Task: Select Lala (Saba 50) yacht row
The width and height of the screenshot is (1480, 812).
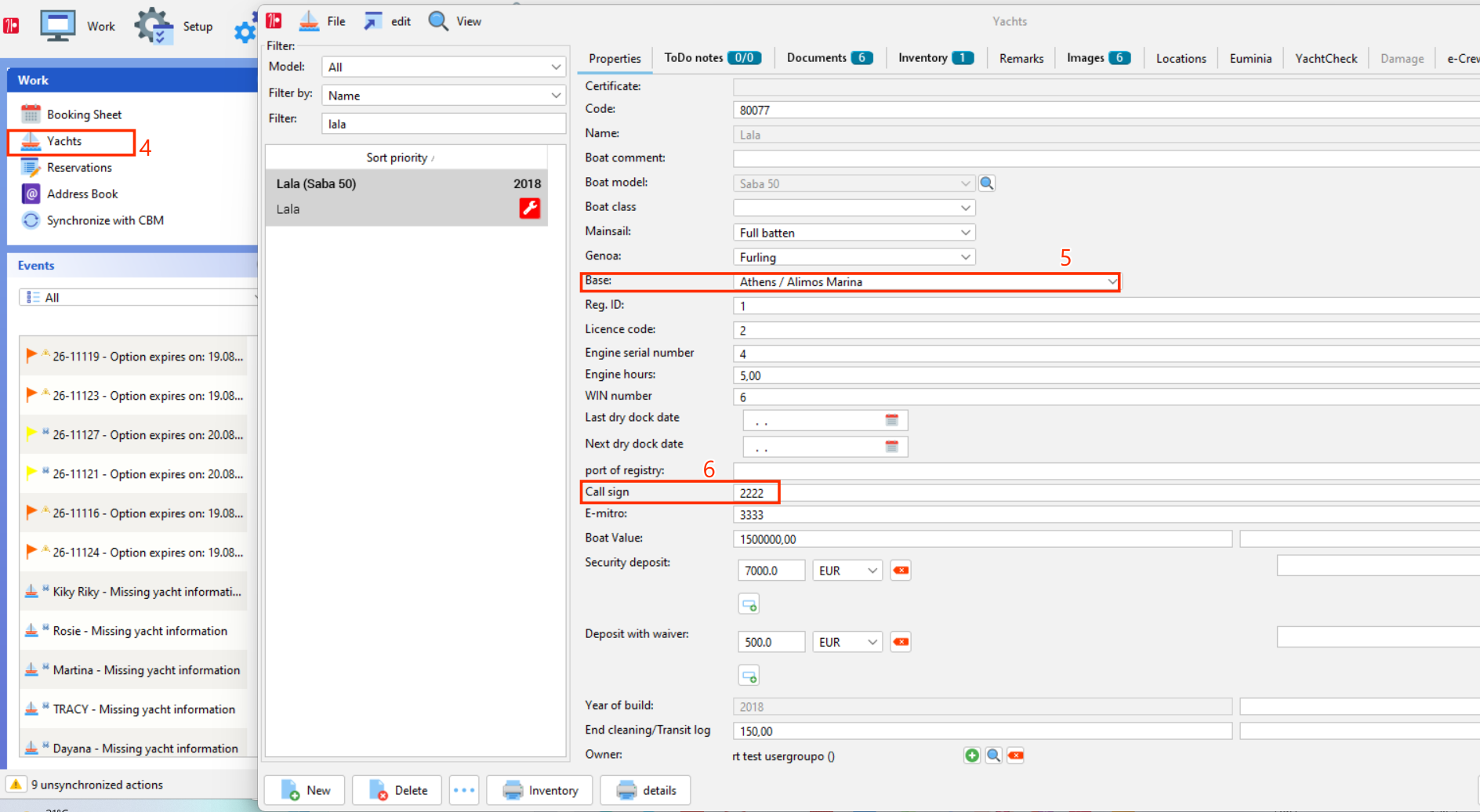Action: [x=407, y=198]
